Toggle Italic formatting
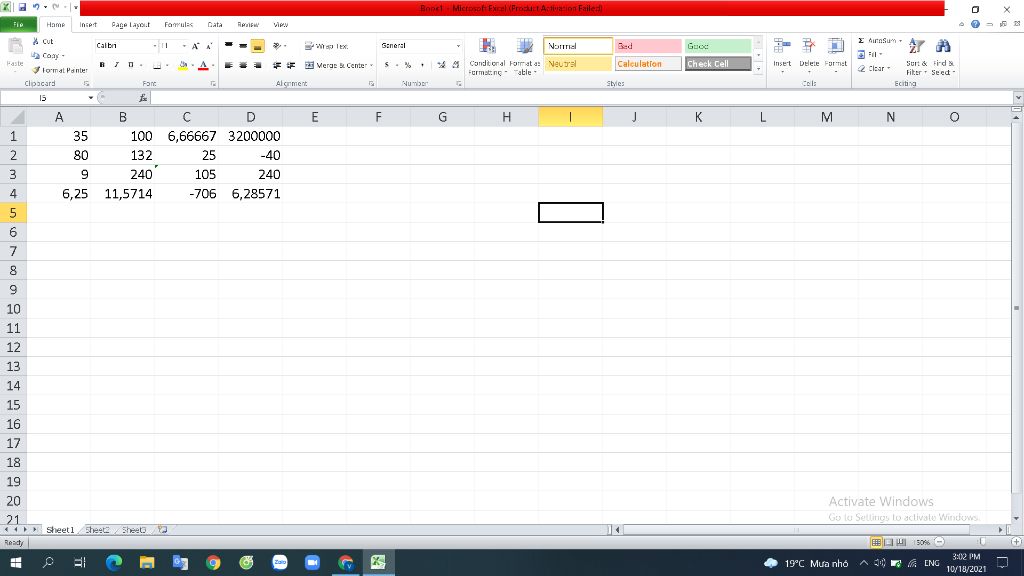This screenshot has height=576, width=1024. 116,65
